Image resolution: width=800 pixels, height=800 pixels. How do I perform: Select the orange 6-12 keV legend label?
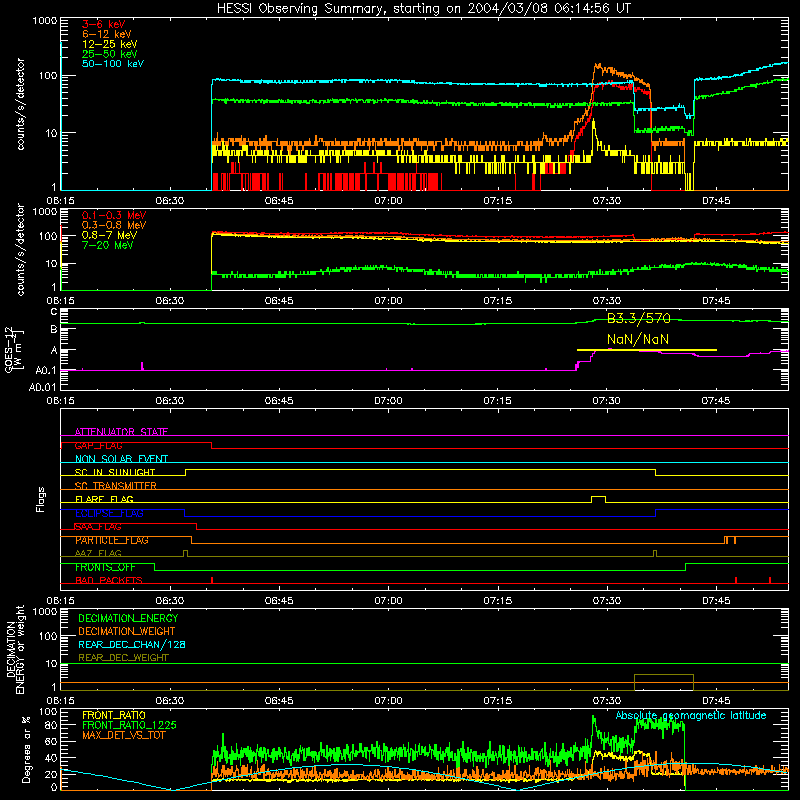[x=107, y=34]
